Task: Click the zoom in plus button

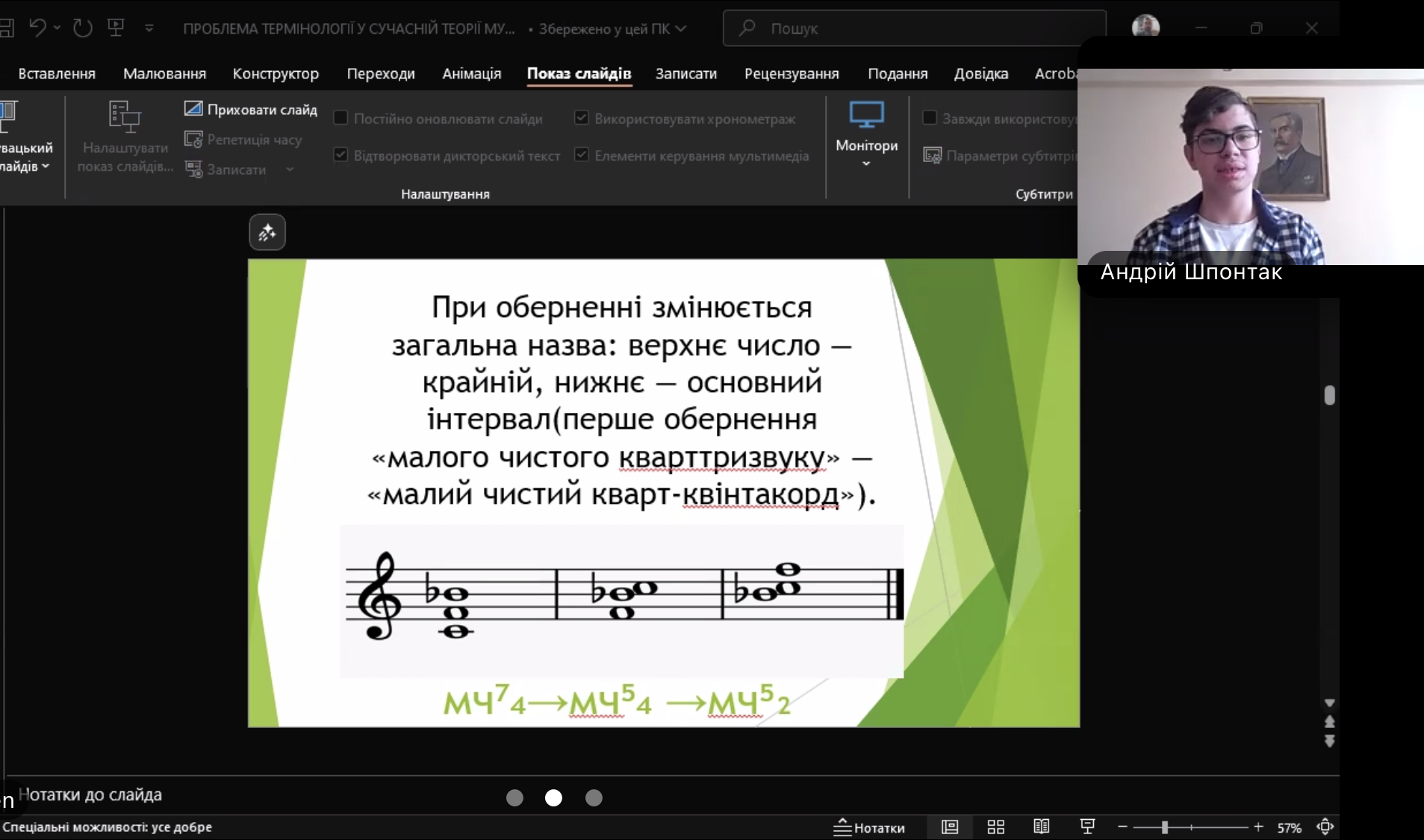Action: pos(1258,827)
